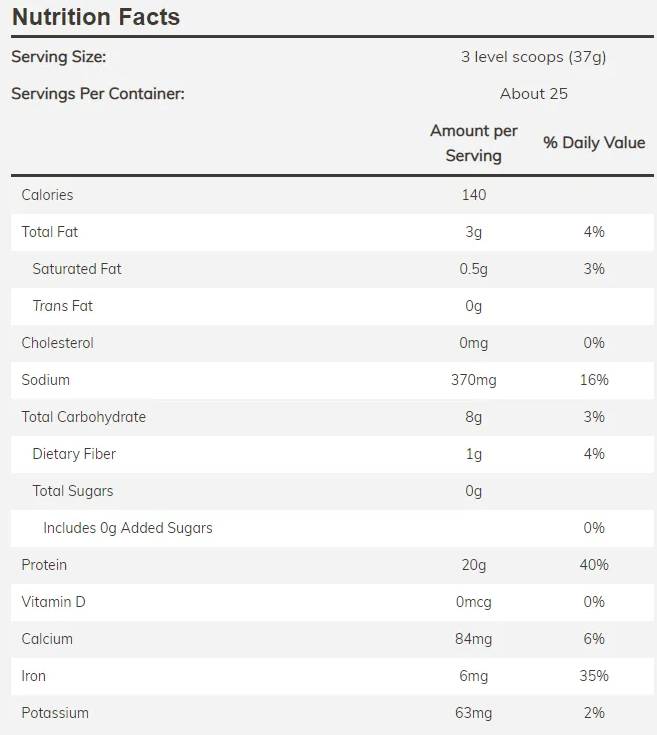
Task: Select the Calories row label
Action: coord(47,195)
